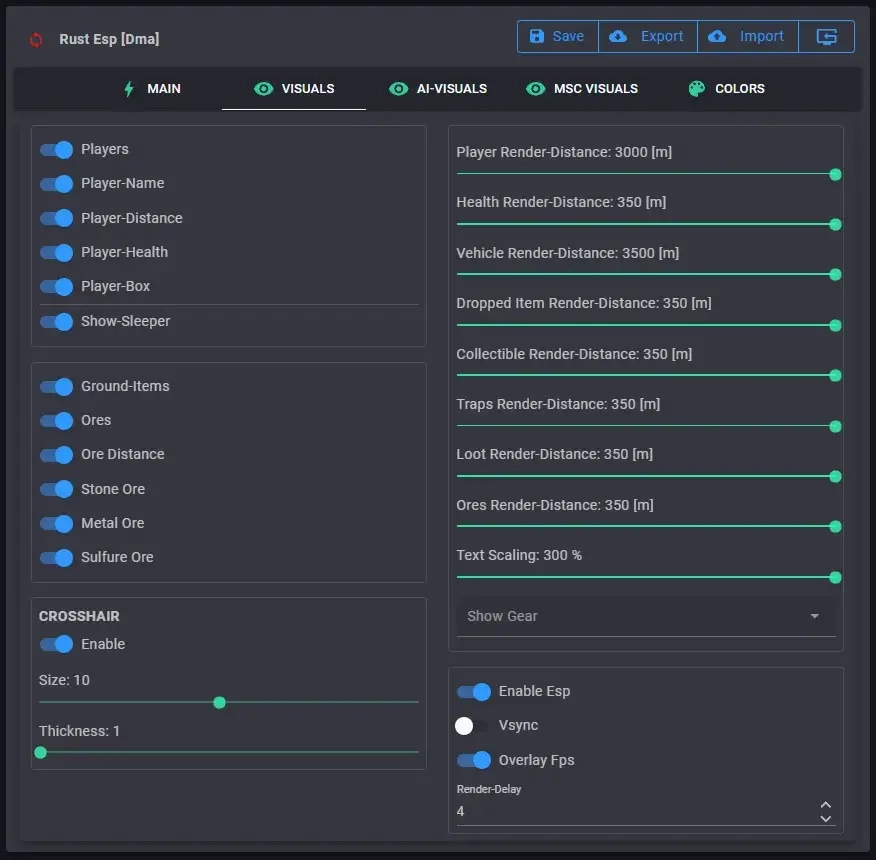Toggle off Show-Sleeper
The height and width of the screenshot is (860, 876).
(57, 322)
